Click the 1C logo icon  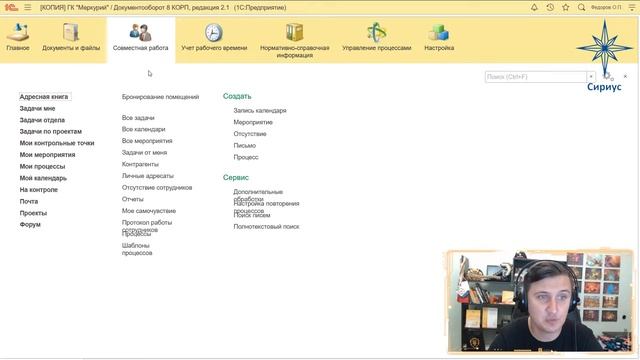11,7
